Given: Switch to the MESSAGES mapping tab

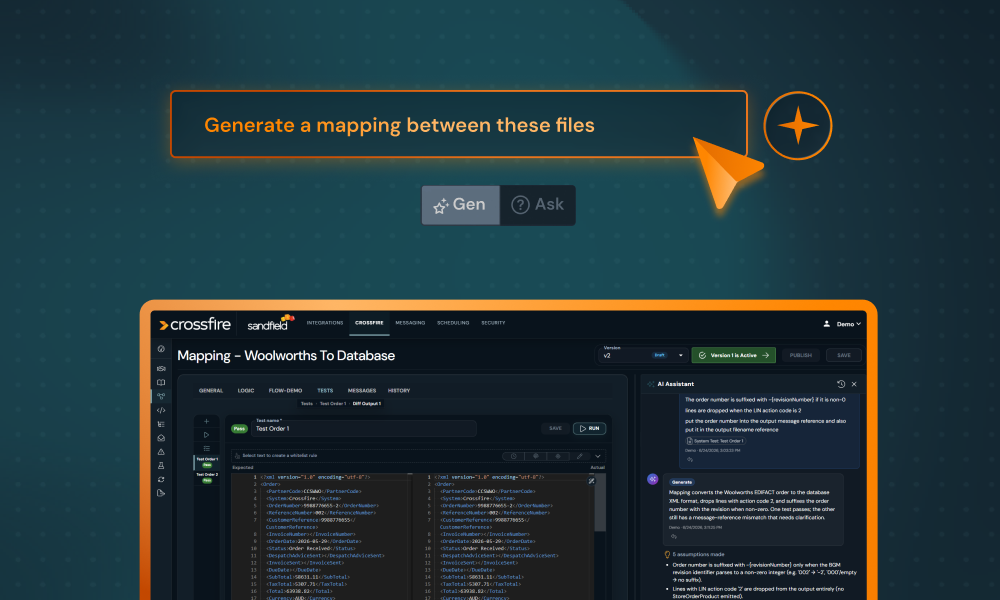Looking at the screenshot, I should pos(362,390).
